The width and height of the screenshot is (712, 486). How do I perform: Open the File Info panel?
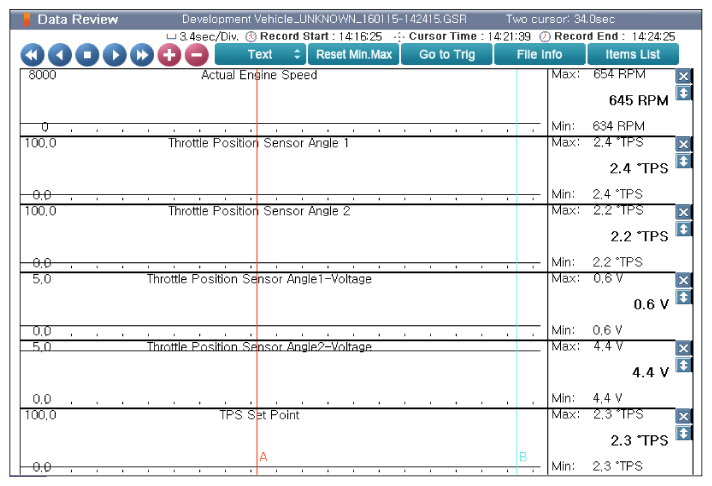(x=538, y=54)
